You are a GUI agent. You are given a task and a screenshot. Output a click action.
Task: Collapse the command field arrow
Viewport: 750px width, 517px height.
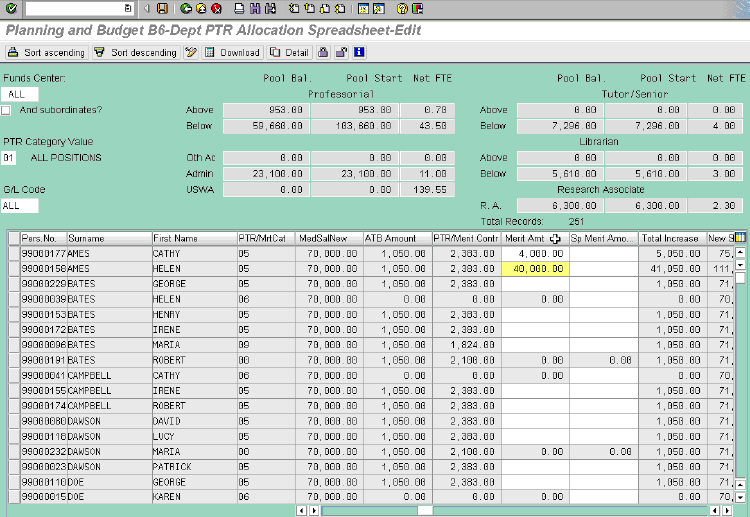click(146, 8)
